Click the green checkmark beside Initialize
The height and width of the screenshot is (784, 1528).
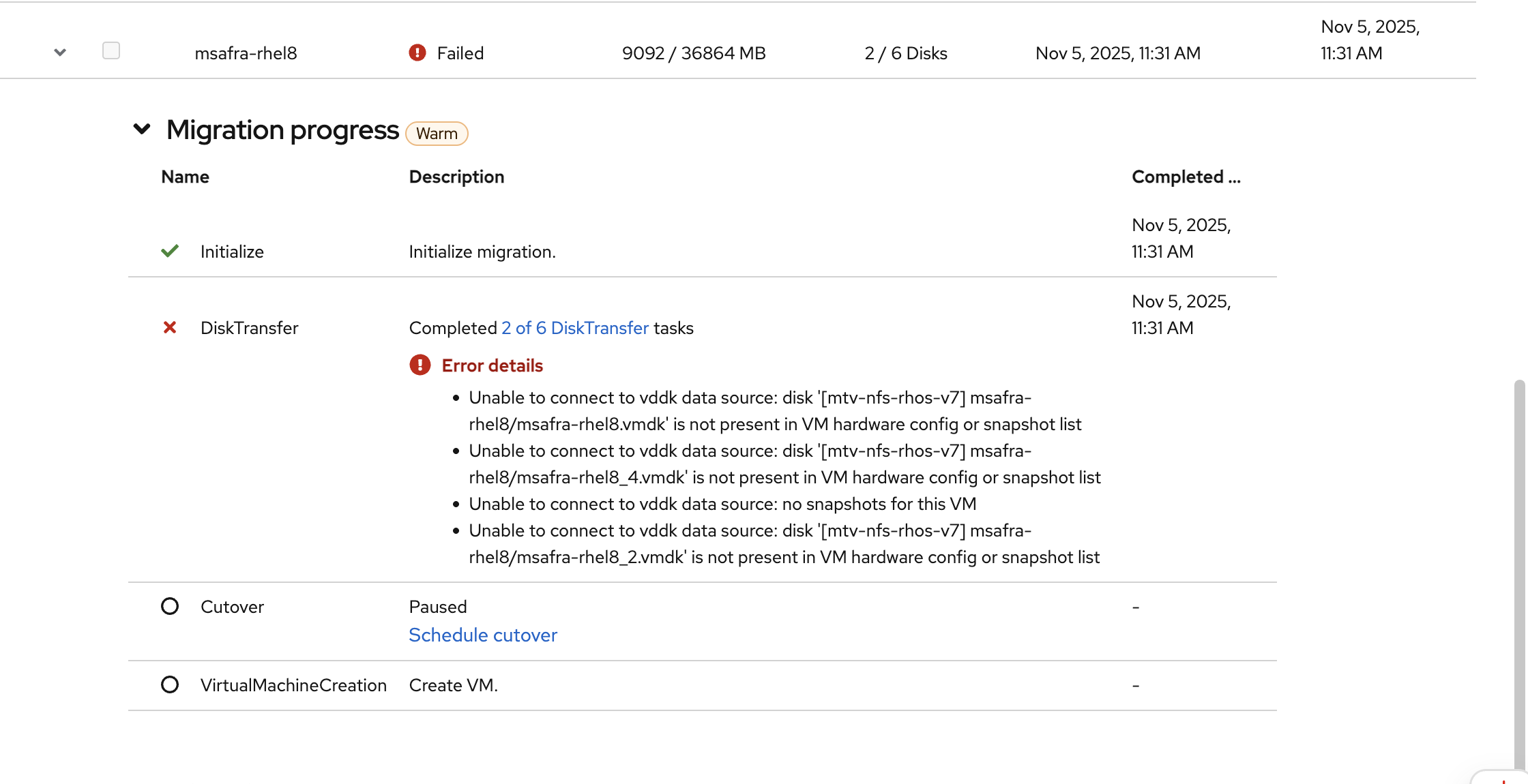click(170, 251)
